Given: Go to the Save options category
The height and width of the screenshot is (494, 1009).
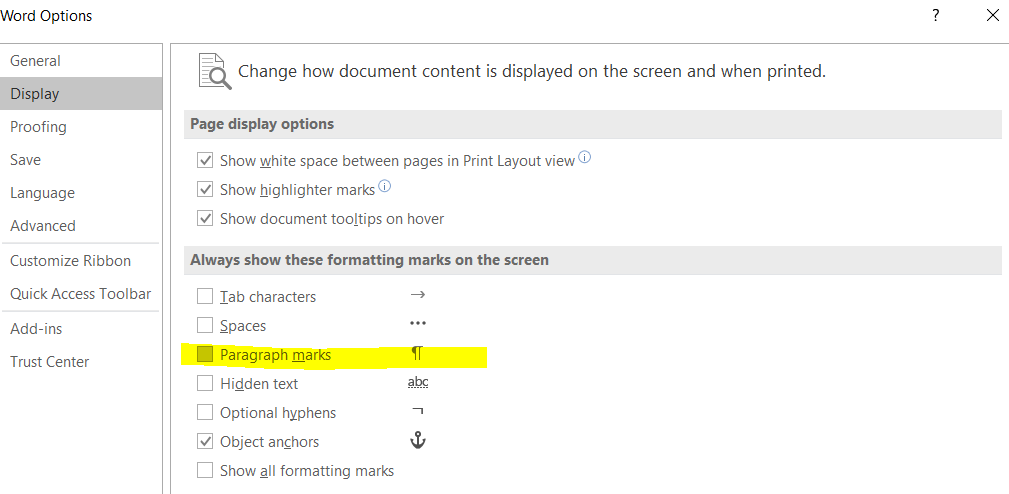Looking at the screenshot, I should [x=81, y=160].
